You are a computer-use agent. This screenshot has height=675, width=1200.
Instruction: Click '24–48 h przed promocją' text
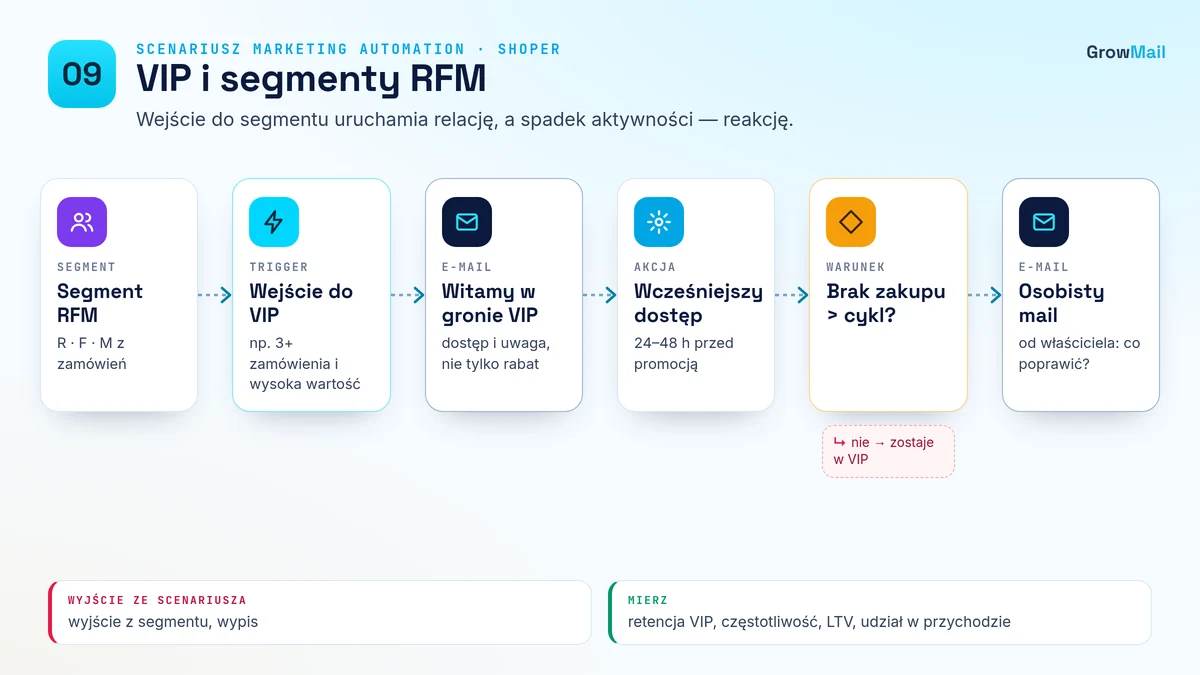[684, 353]
